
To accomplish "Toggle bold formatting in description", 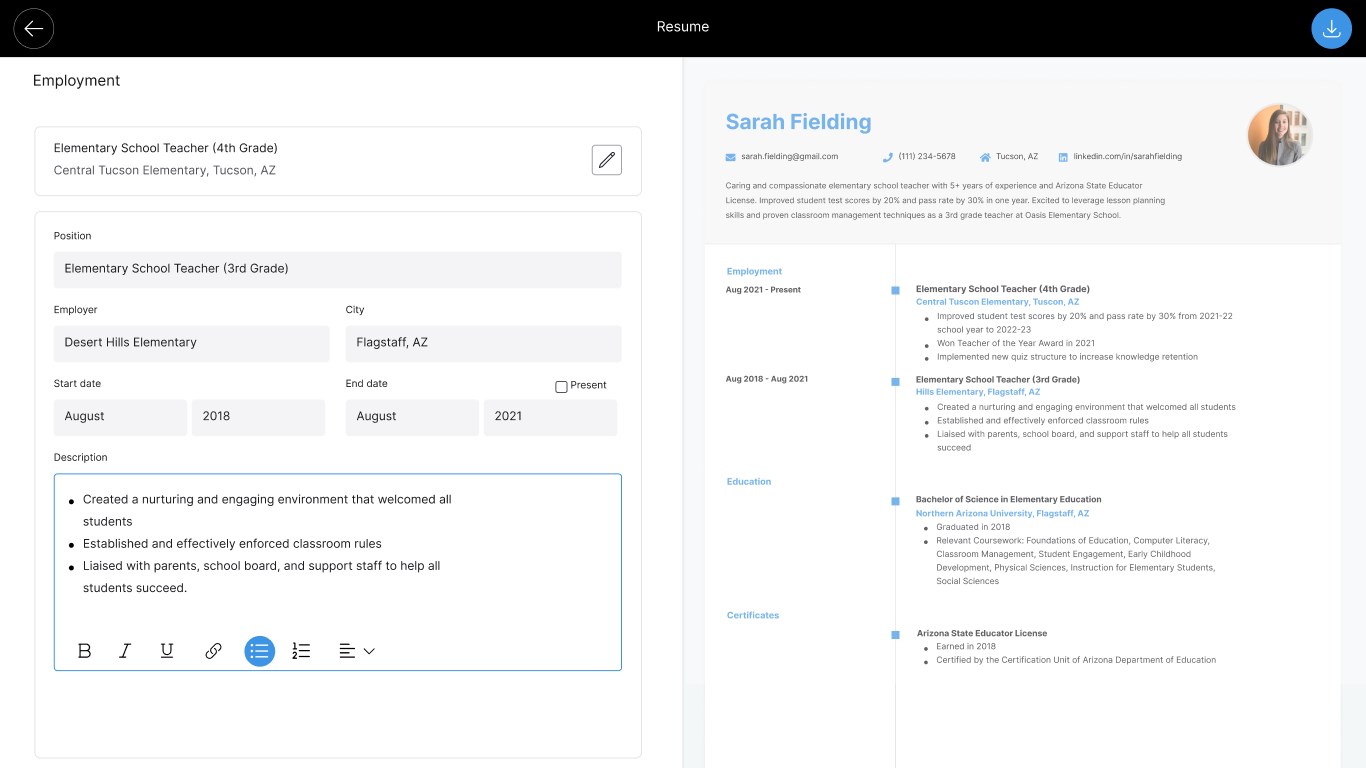I will [84, 651].
